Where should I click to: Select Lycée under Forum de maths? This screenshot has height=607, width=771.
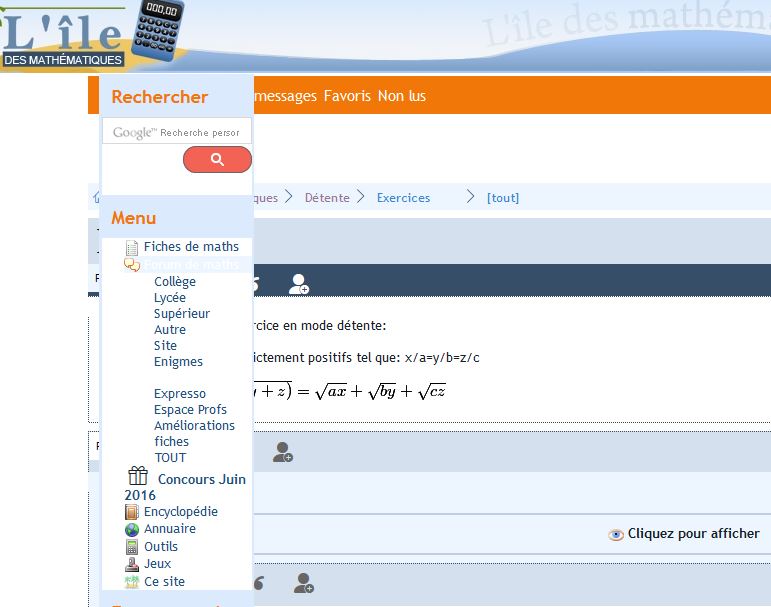click(170, 298)
